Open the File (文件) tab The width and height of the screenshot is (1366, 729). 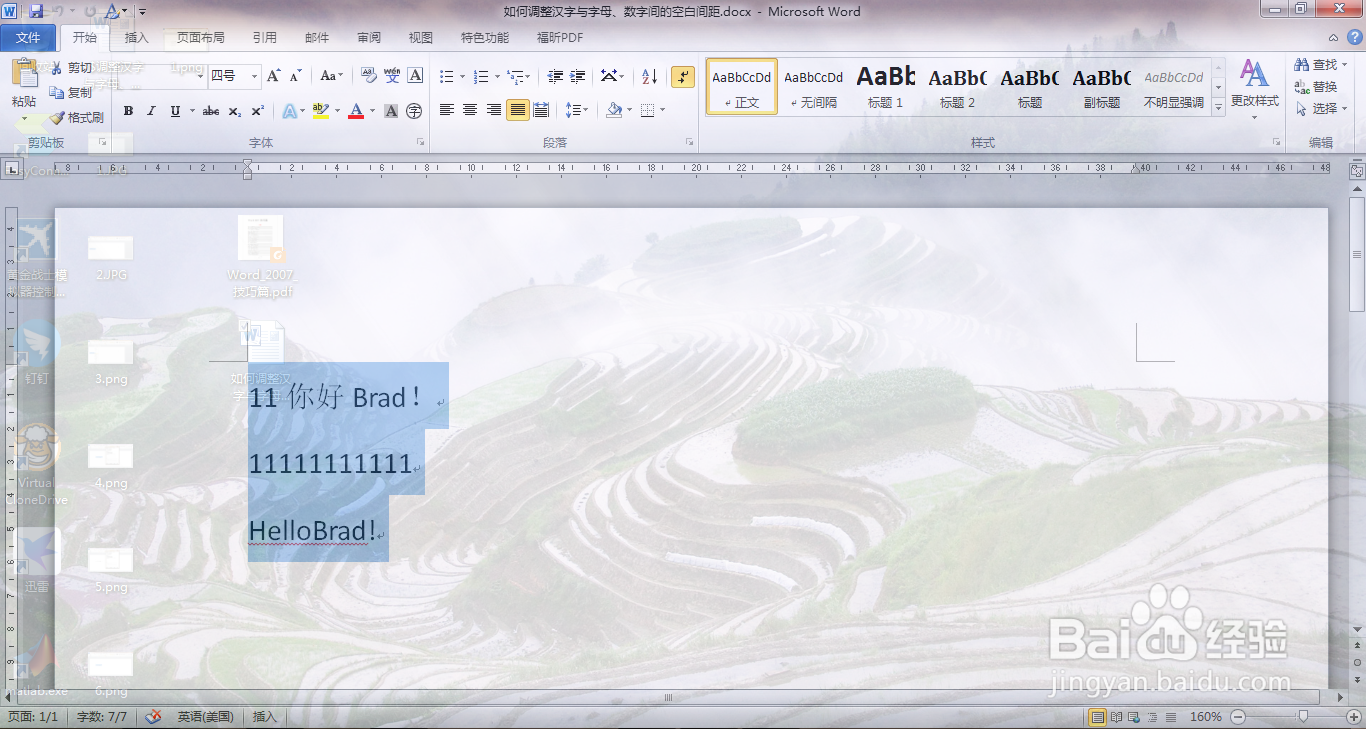click(29, 38)
